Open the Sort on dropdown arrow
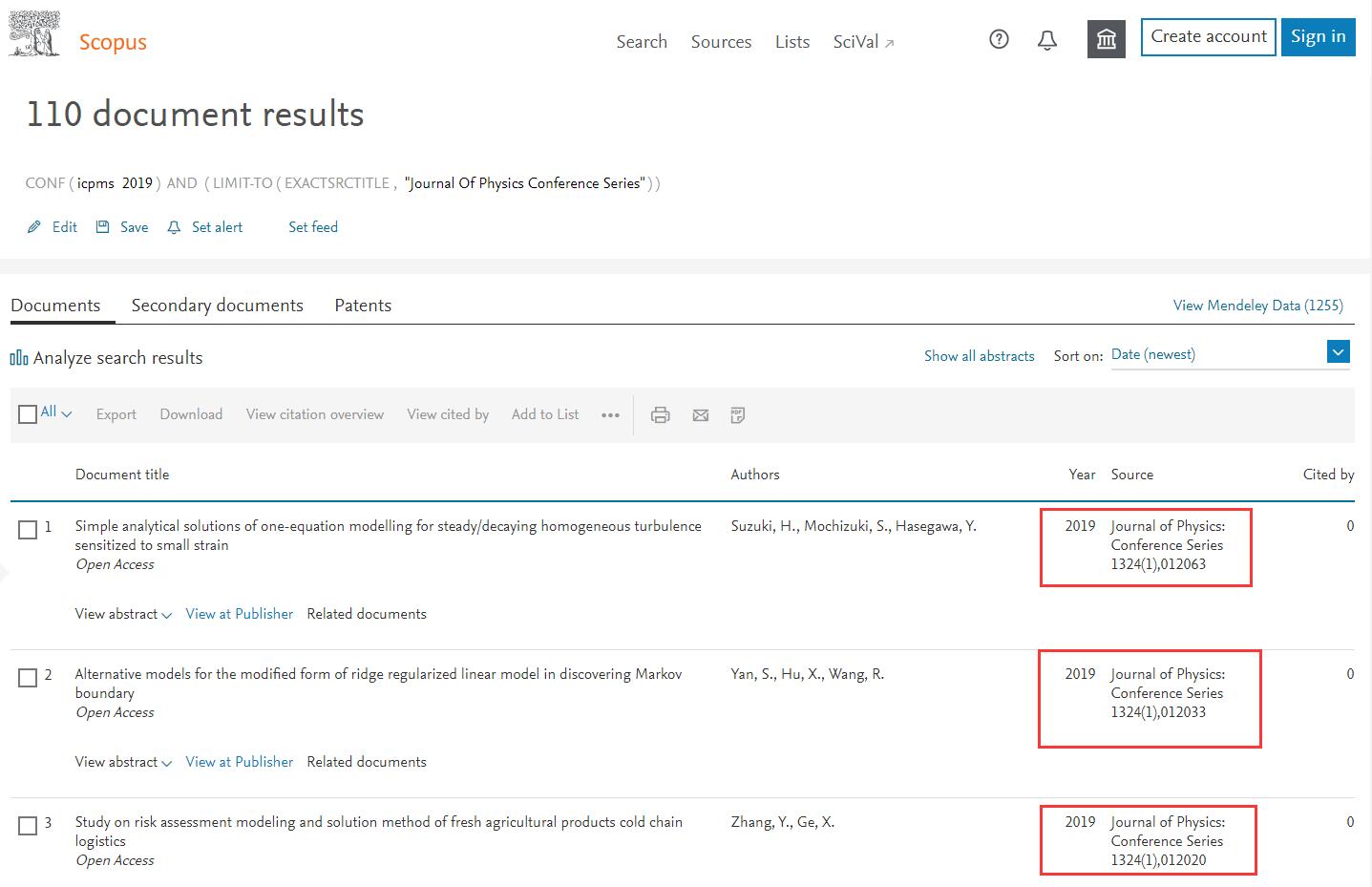1372x887 pixels. (1339, 352)
